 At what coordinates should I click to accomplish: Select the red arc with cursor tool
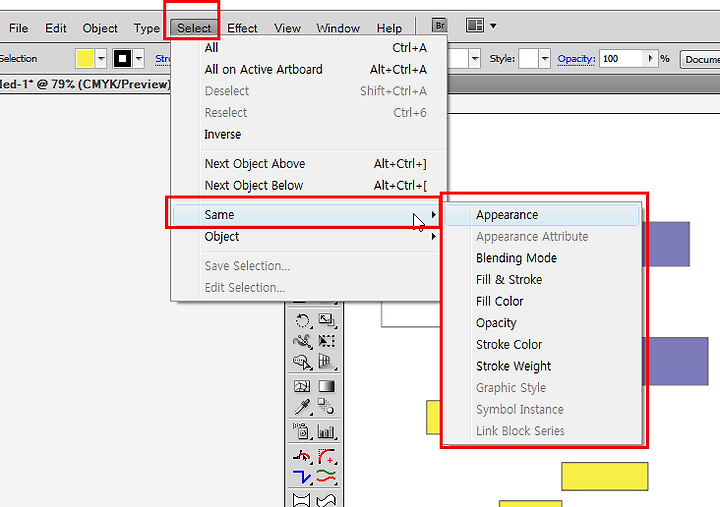(x=302, y=456)
